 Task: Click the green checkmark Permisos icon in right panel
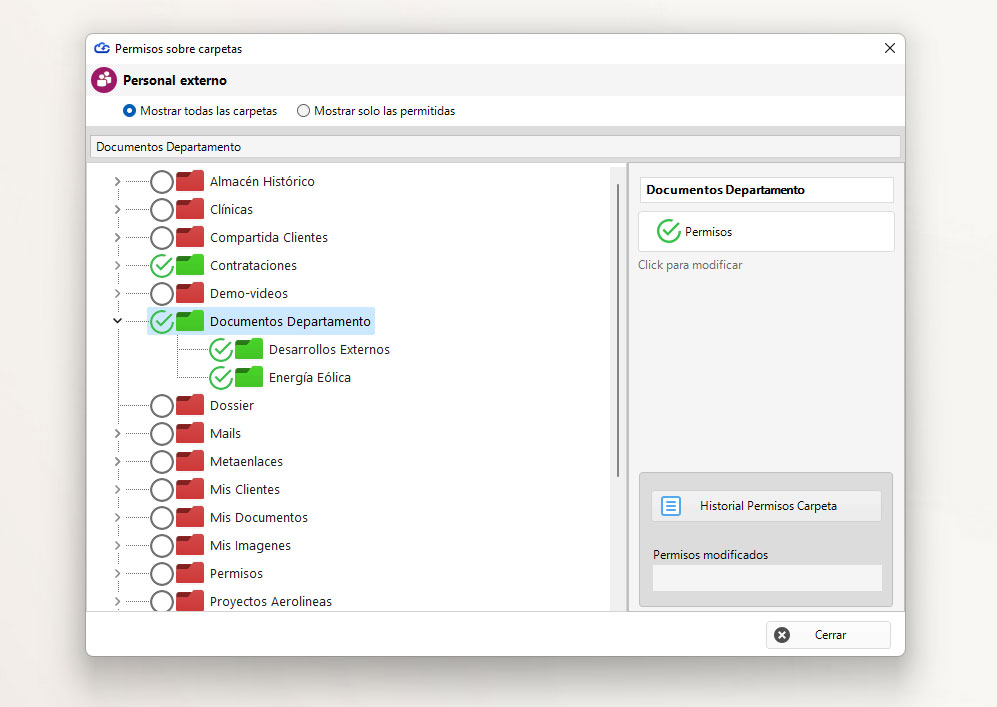(668, 231)
